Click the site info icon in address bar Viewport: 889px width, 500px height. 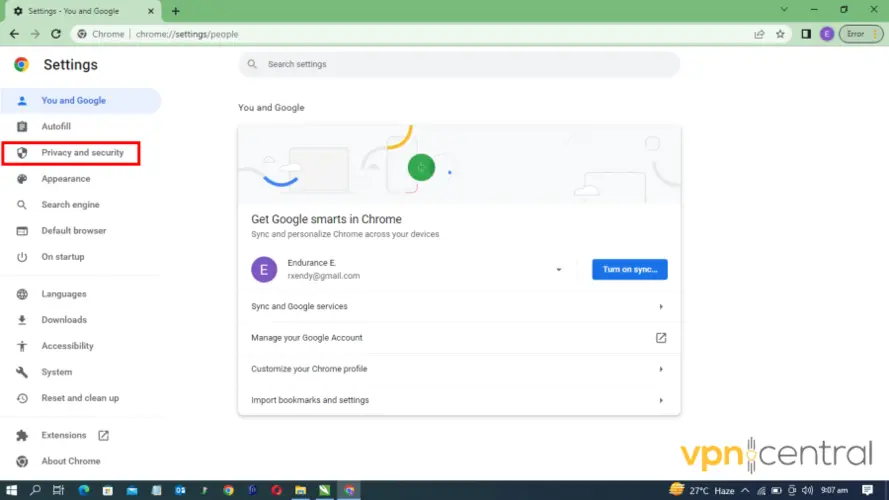[x=82, y=34]
